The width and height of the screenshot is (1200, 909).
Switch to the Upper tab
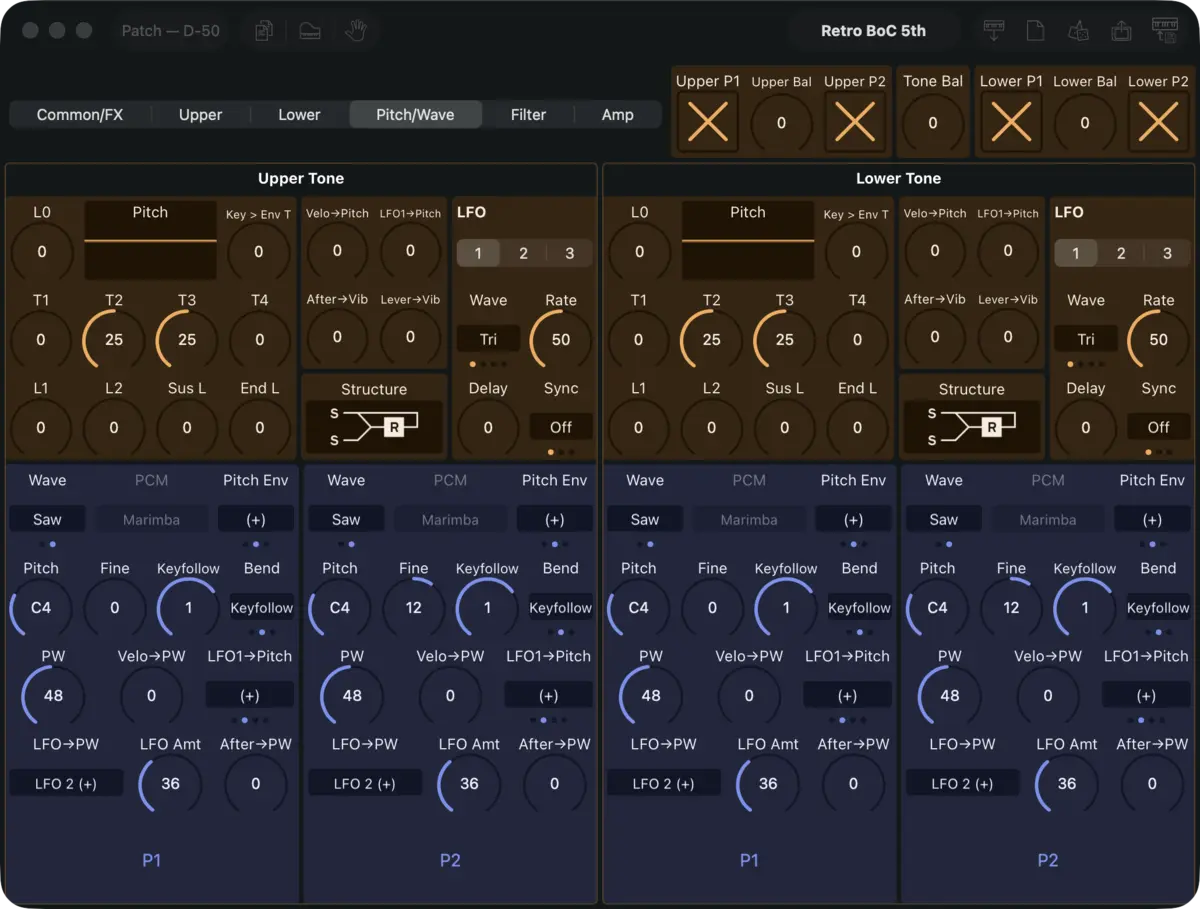pos(200,114)
